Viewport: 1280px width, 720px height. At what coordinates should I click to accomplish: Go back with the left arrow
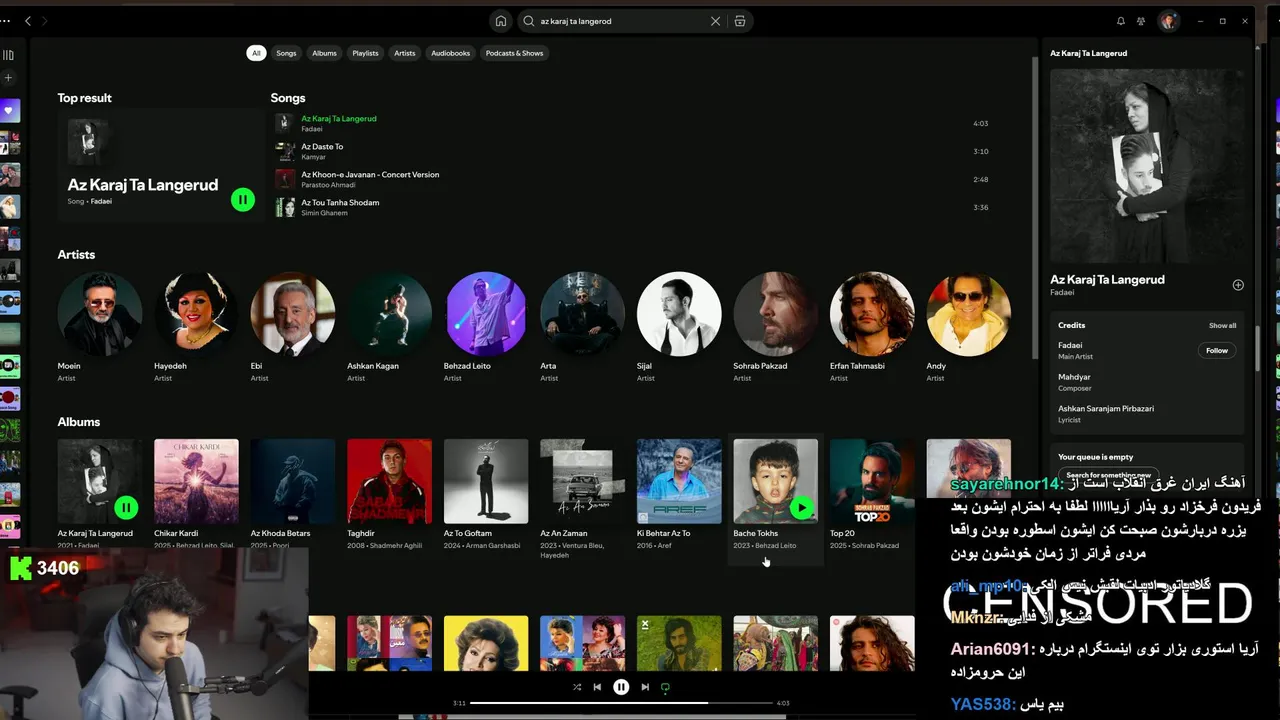point(28,21)
